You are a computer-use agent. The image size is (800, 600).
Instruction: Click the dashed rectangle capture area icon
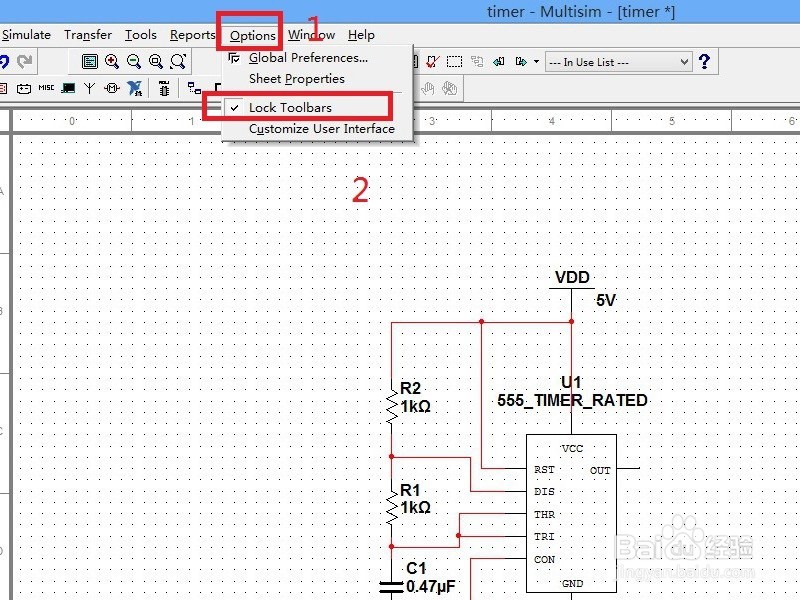point(454,62)
